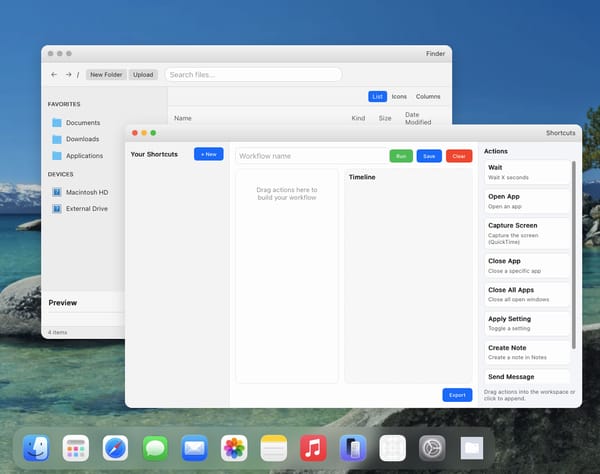Open Launchpad in the dock
This screenshot has width=600, height=474.
(76, 448)
